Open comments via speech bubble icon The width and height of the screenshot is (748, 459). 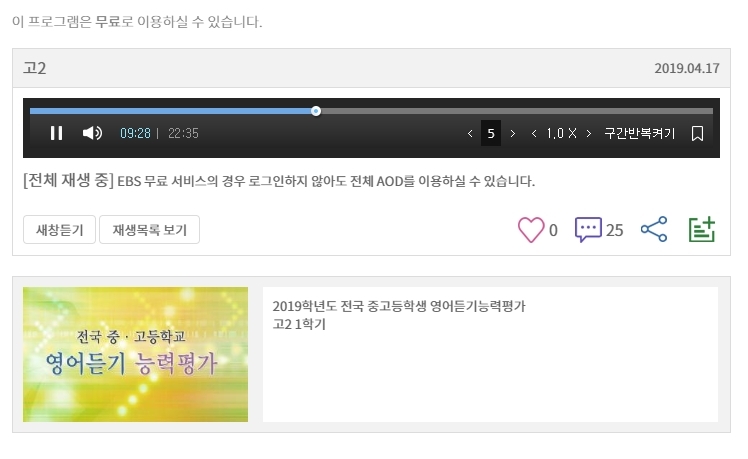pyautogui.click(x=588, y=230)
